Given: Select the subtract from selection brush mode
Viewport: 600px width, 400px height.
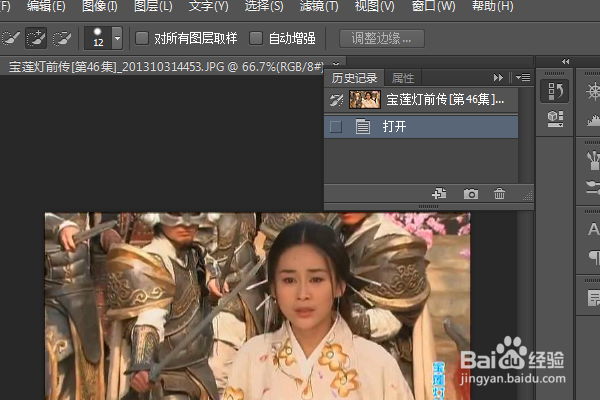Looking at the screenshot, I should coord(62,38).
